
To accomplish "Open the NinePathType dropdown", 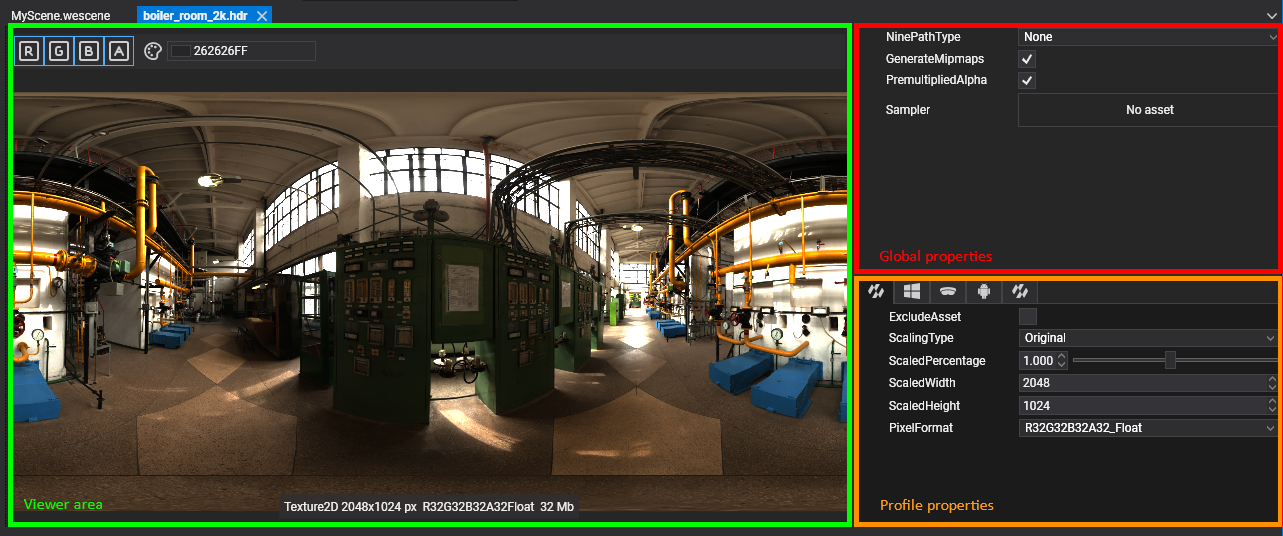I will pos(1148,37).
